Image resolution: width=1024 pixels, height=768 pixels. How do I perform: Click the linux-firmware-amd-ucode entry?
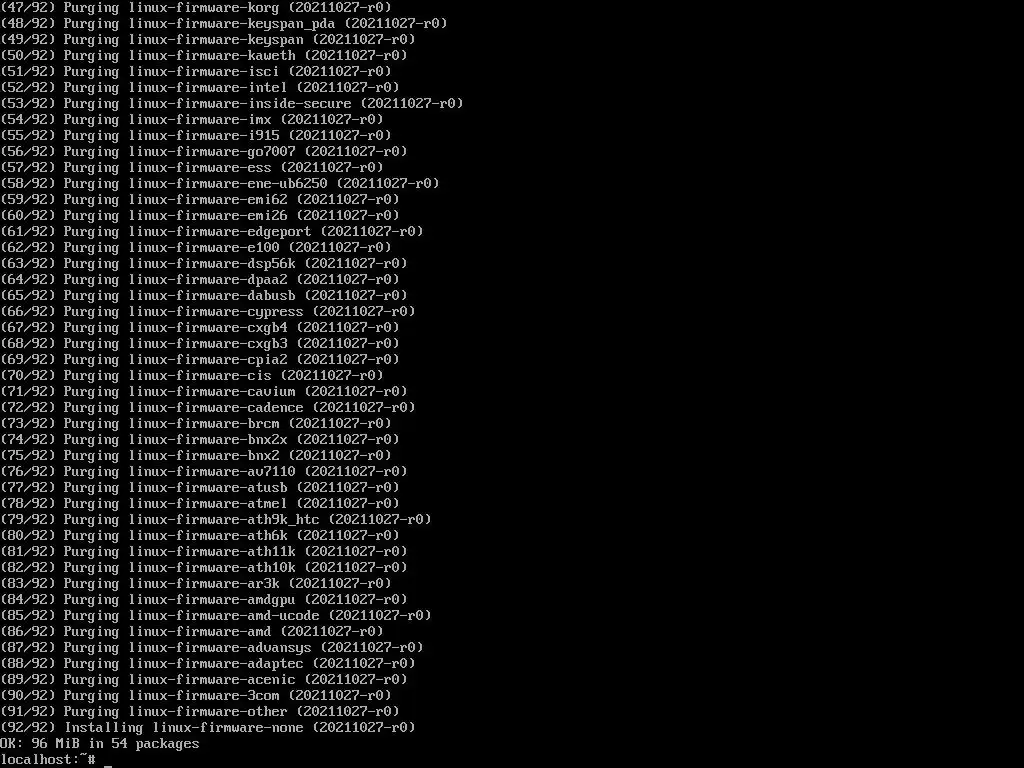click(216, 615)
